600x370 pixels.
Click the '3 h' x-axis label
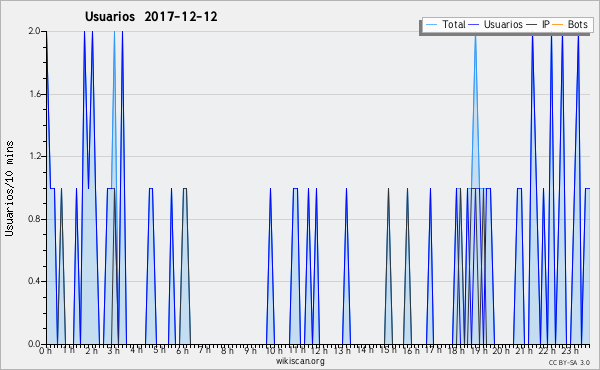pyautogui.click(x=114, y=350)
